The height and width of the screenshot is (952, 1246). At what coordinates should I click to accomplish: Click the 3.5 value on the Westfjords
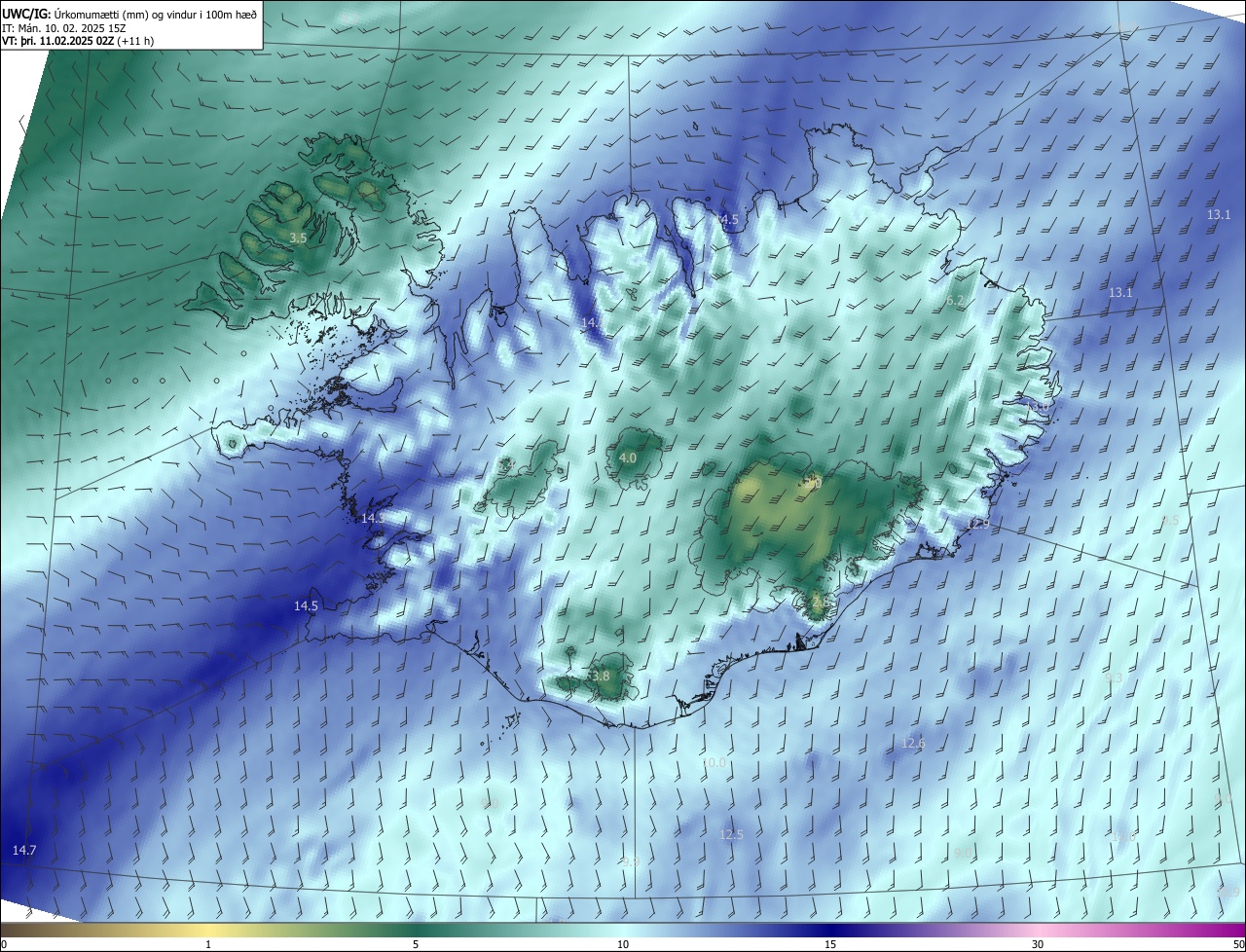299,238
